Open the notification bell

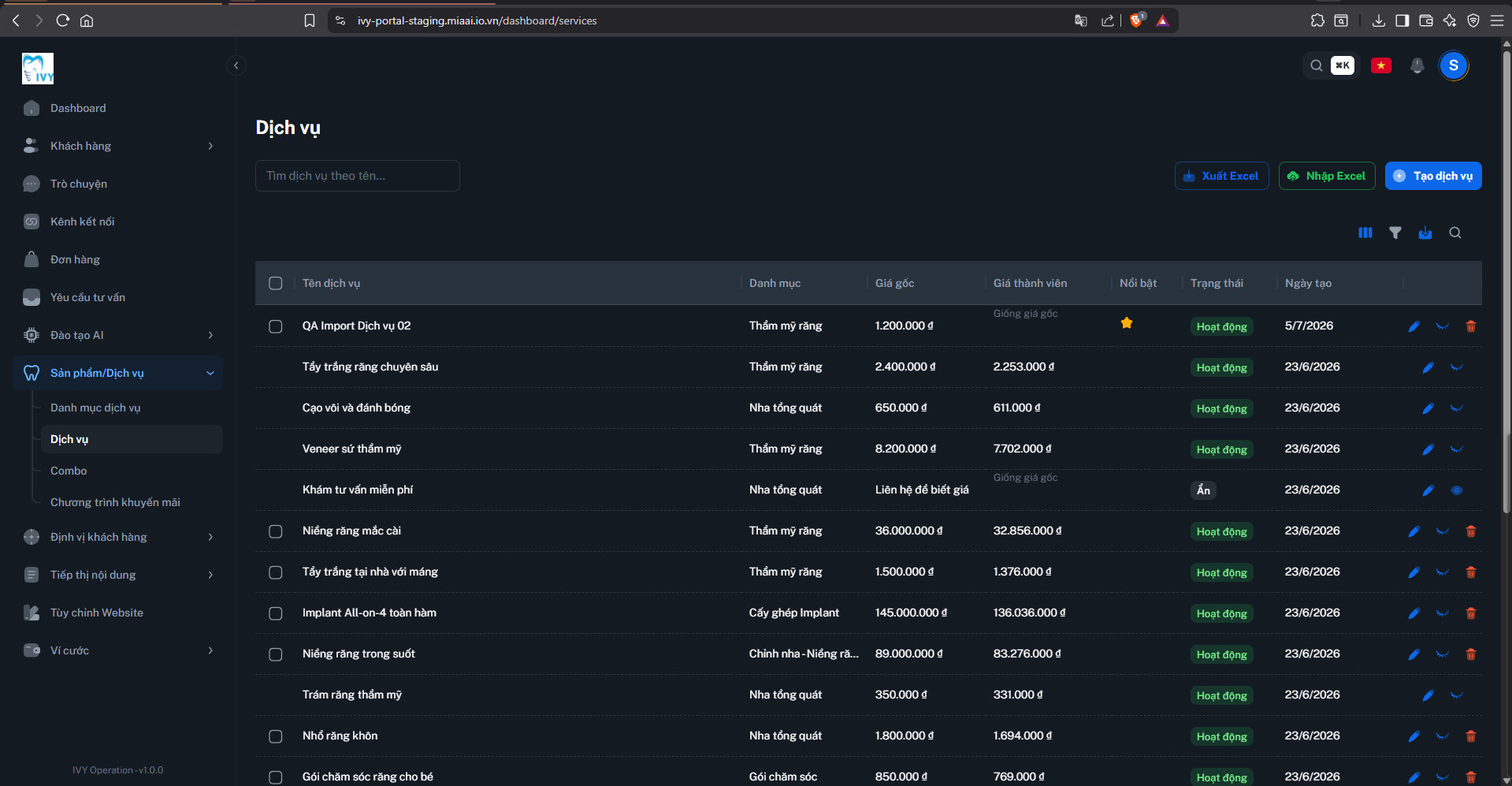click(1417, 65)
